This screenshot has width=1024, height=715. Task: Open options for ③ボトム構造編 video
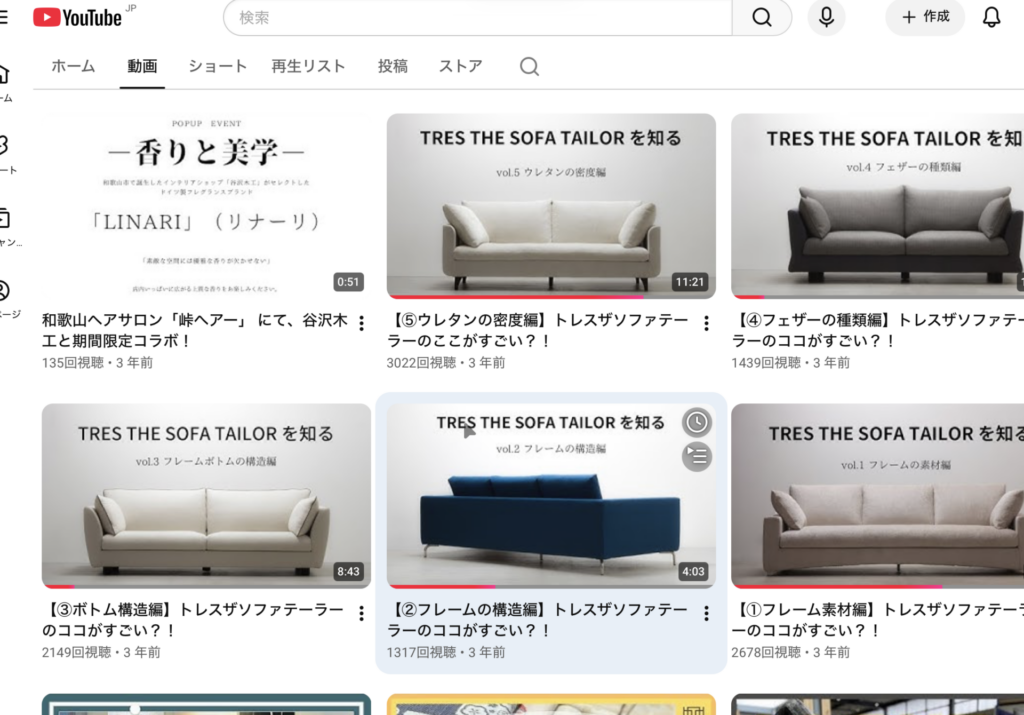coord(361,613)
